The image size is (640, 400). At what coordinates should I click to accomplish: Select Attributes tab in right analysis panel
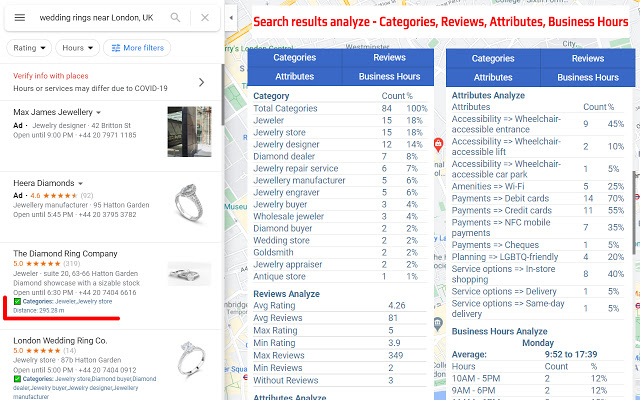click(493, 77)
